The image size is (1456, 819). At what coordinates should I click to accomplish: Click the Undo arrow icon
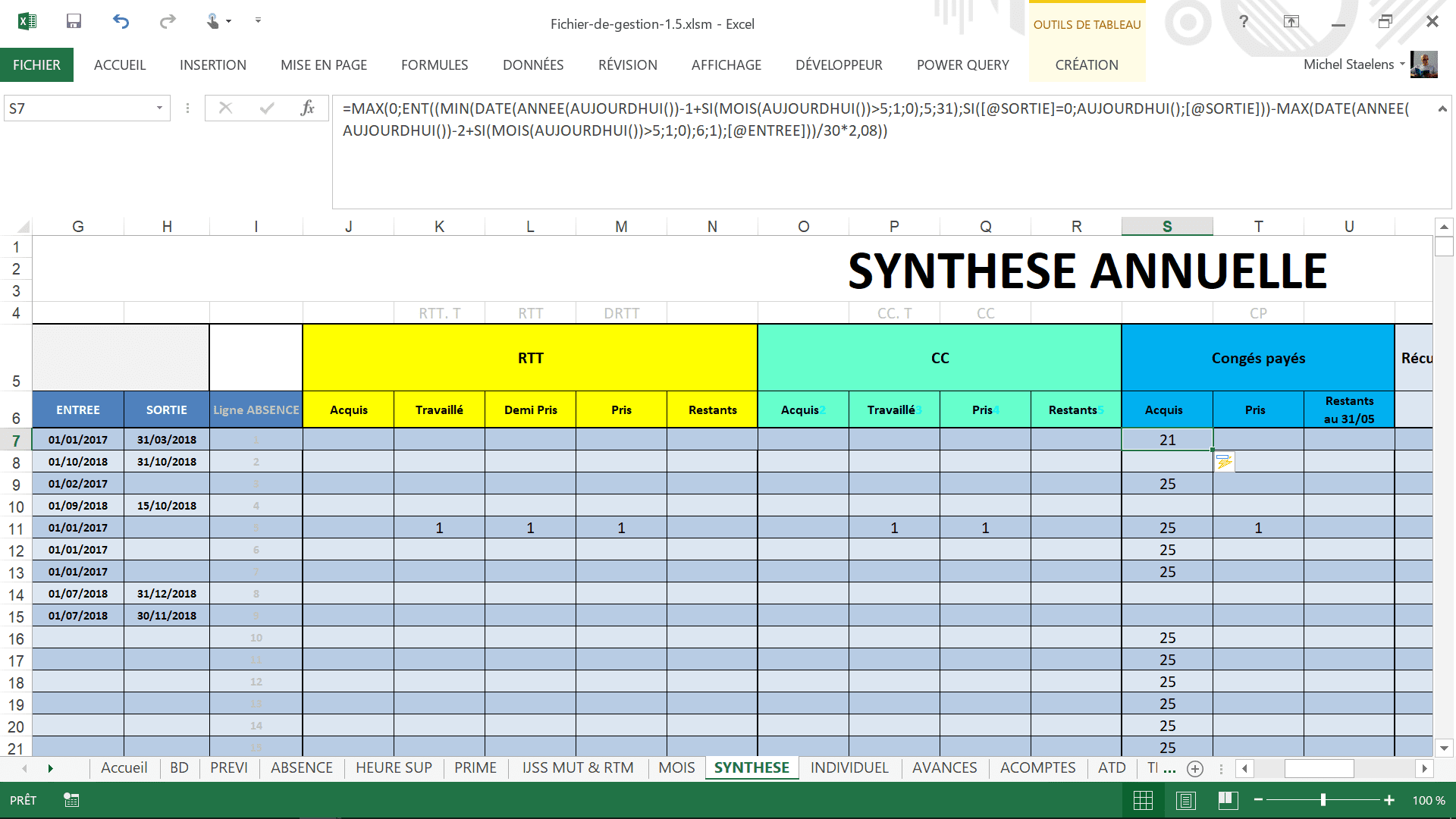121,21
